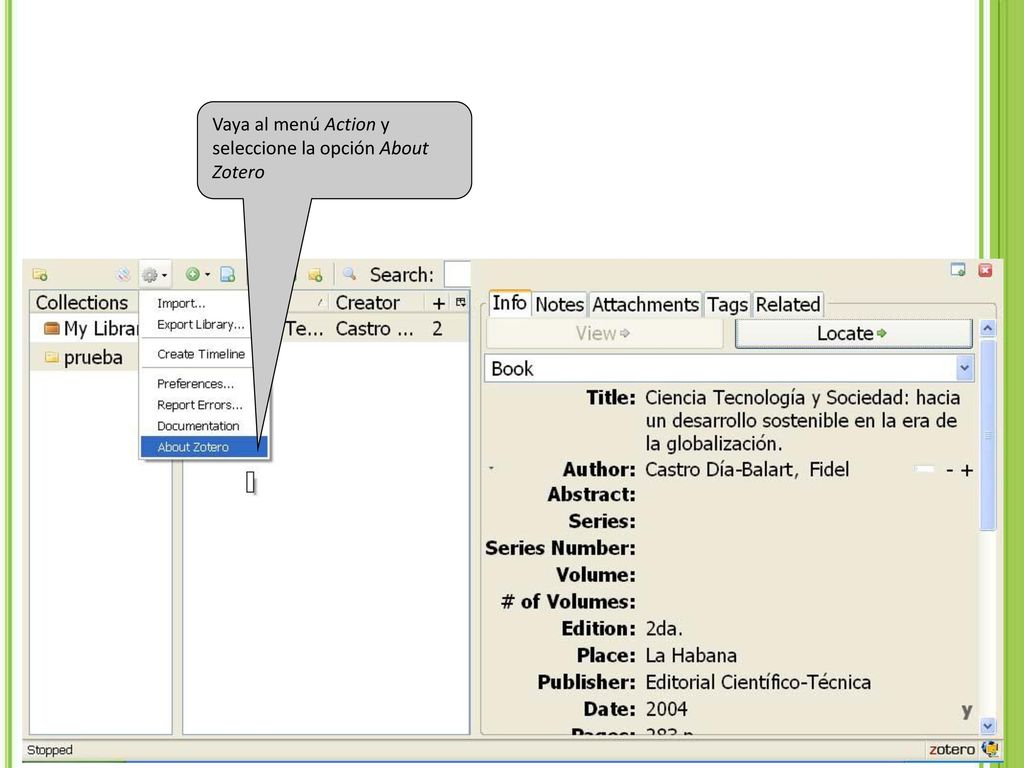Toggle full tab mode icon
This screenshot has height=768, width=1024.
tap(958, 270)
